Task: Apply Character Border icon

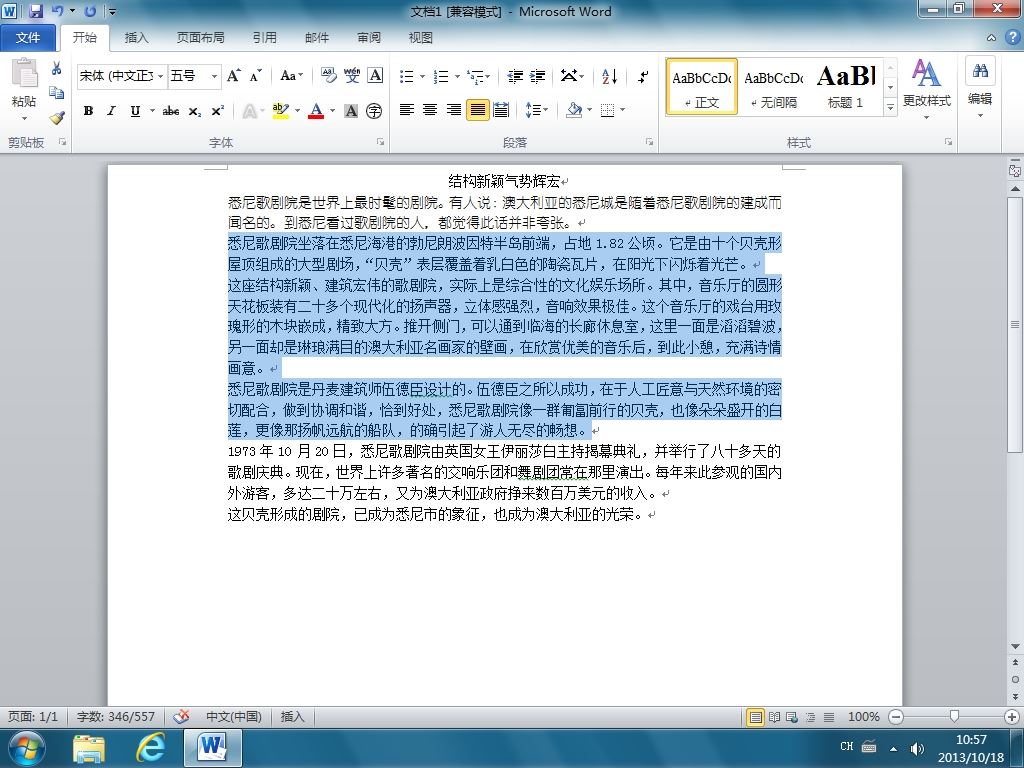Action: [x=375, y=76]
